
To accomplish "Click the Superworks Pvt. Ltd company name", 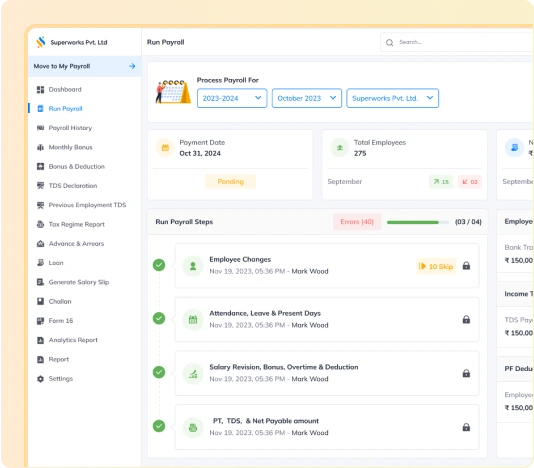I will [79, 43].
